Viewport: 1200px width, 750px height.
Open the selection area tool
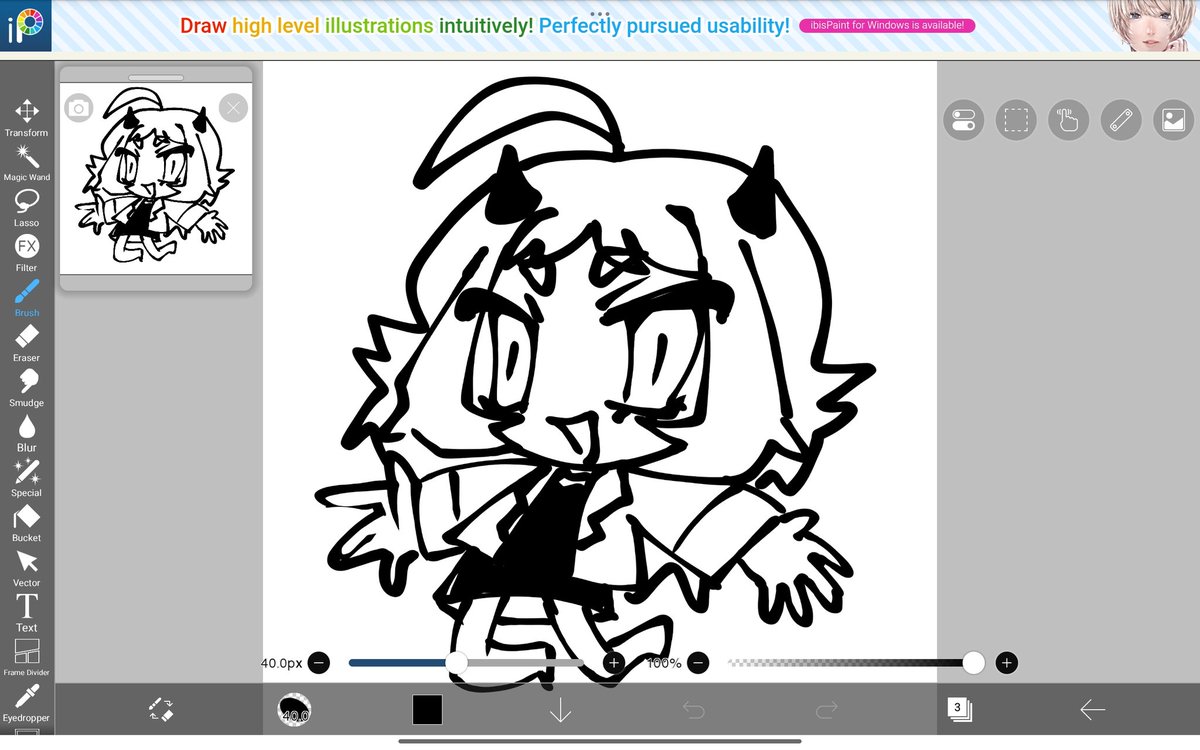coord(1016,121)
